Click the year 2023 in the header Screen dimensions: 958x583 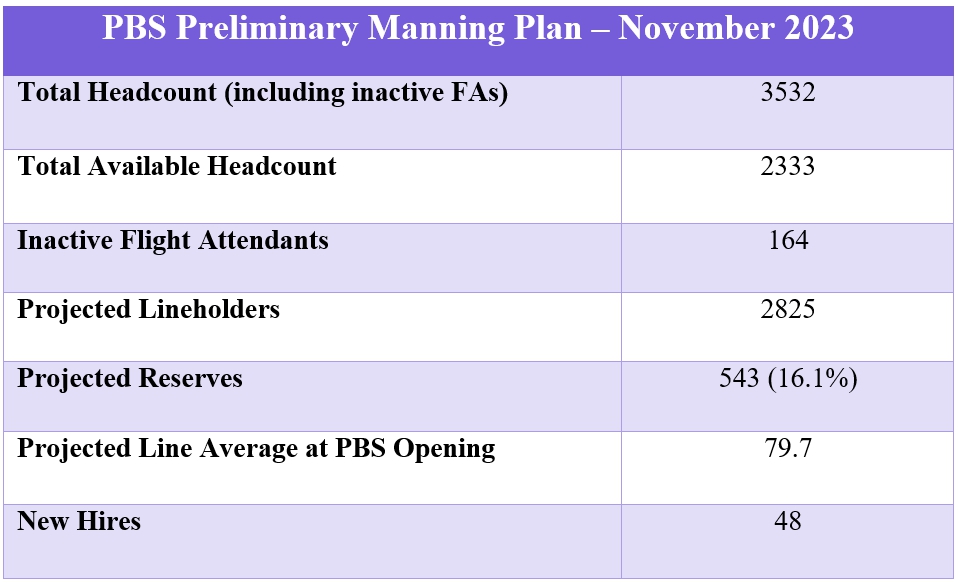[819, 28]
